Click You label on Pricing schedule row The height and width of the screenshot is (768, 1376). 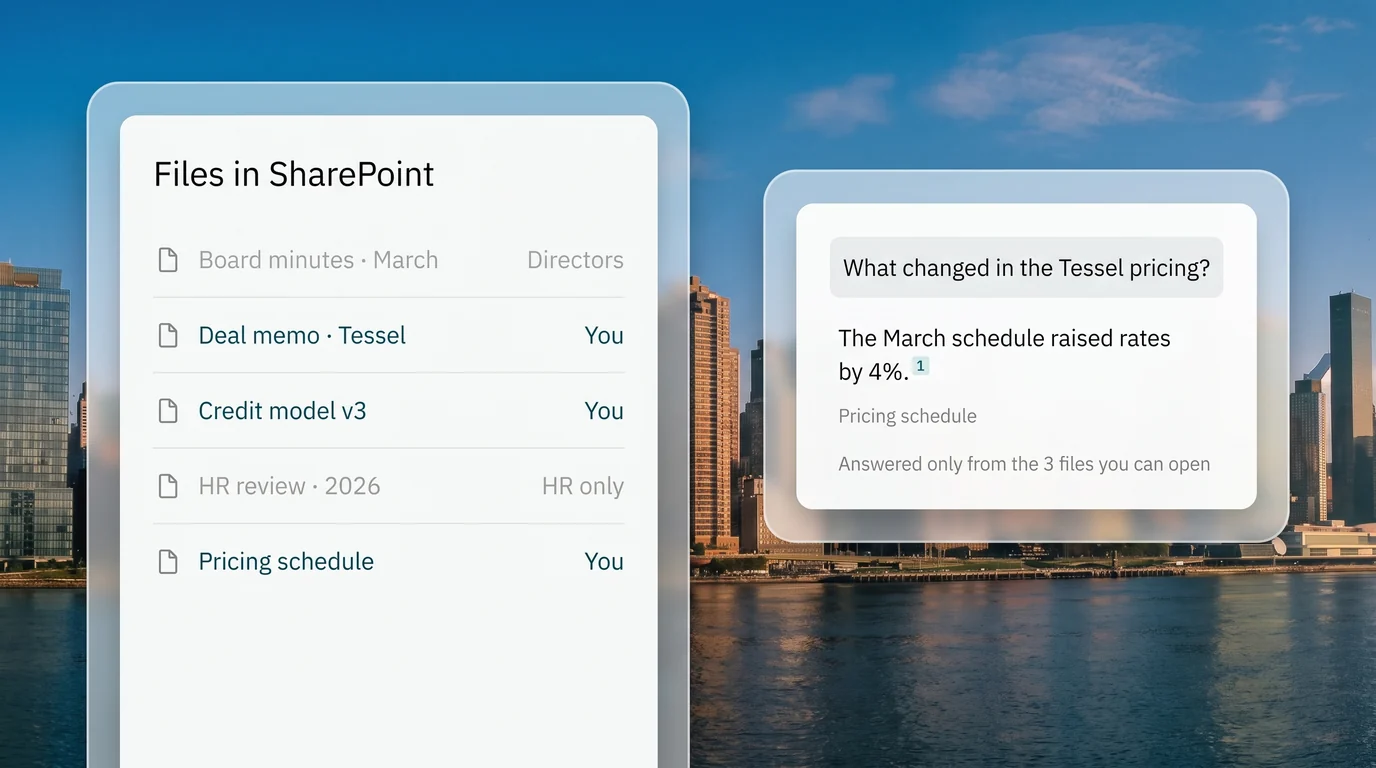pos(604,561)
